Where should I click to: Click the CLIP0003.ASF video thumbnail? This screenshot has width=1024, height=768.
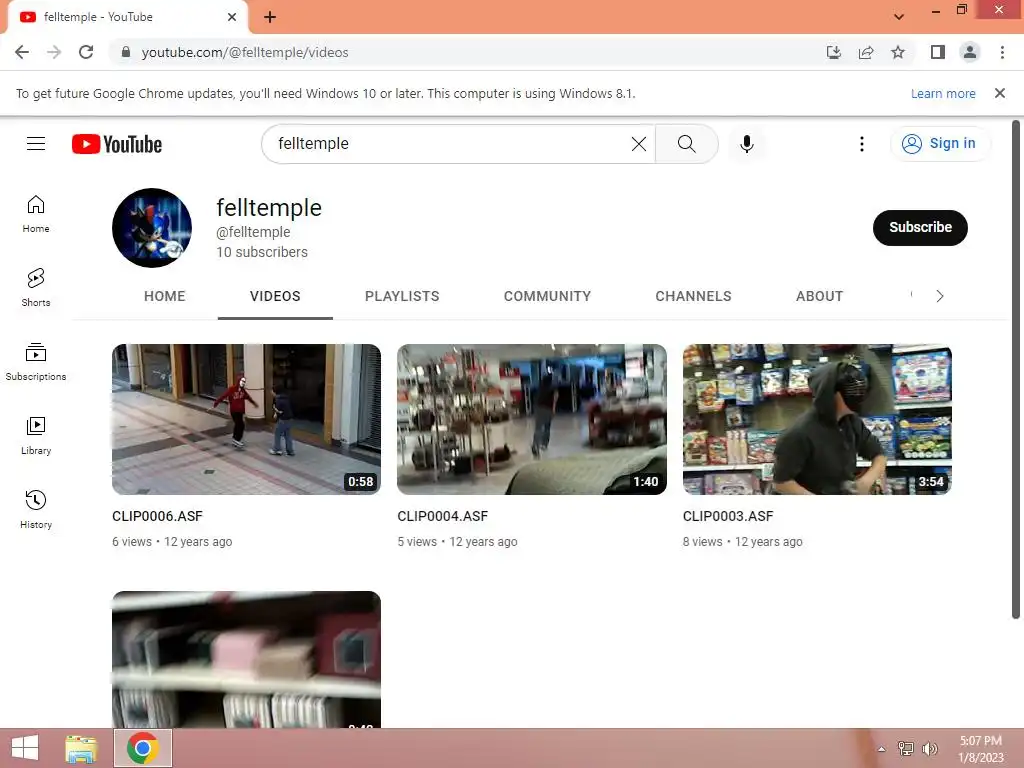pyautogui.click(x=817, y=419)
